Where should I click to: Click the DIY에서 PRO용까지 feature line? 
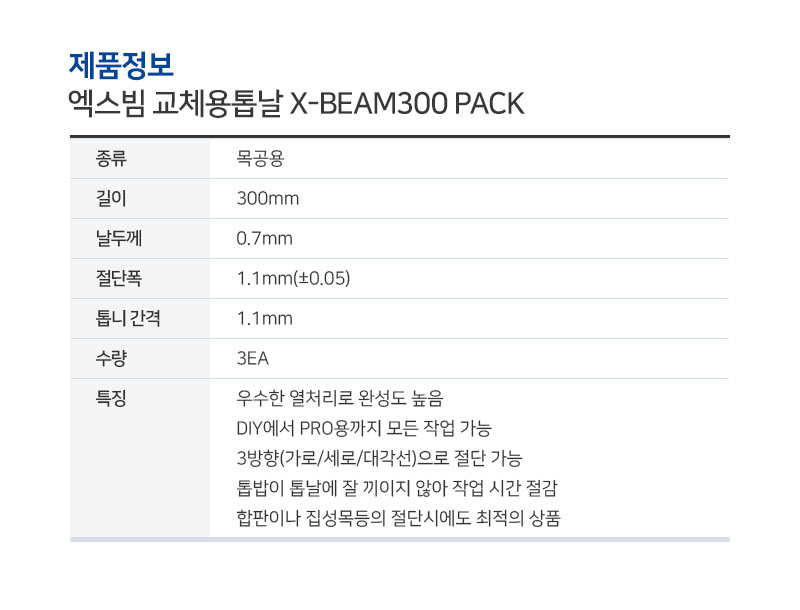click(x=364, y=428)
